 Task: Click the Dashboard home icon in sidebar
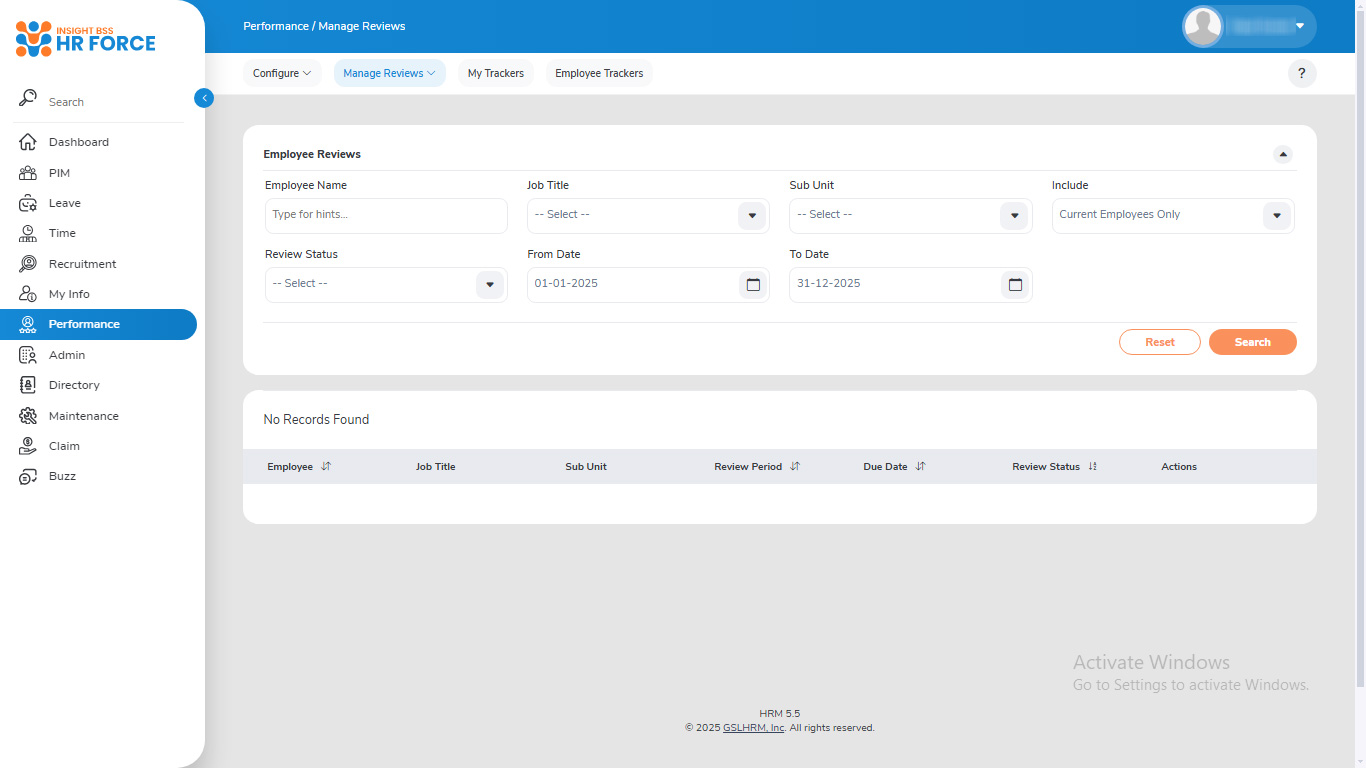pos(28,142)
